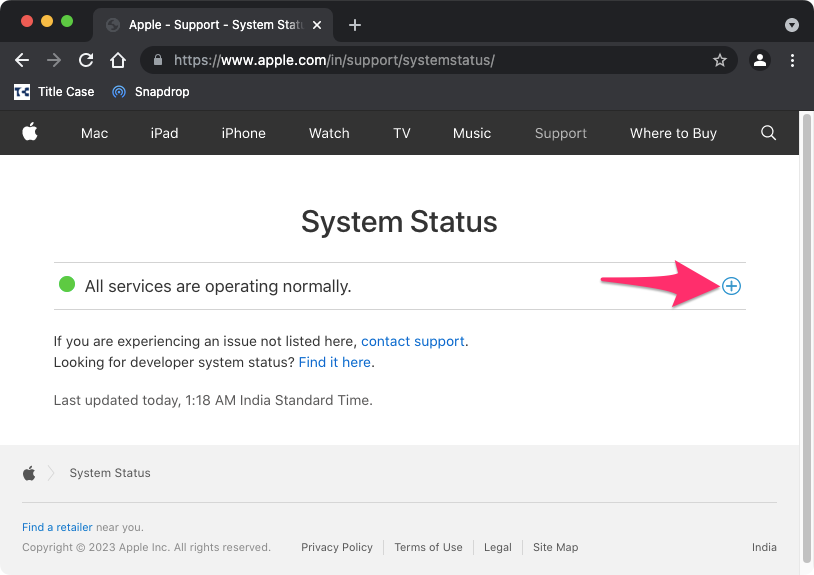
Task: Open the Privacy Policy footer link
Action: (337, 547)
